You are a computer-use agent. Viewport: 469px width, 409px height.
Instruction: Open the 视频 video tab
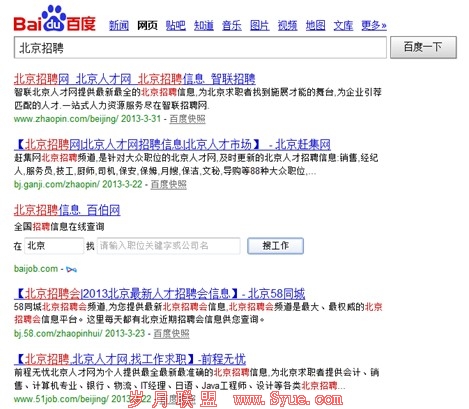(x=288, y=25)
